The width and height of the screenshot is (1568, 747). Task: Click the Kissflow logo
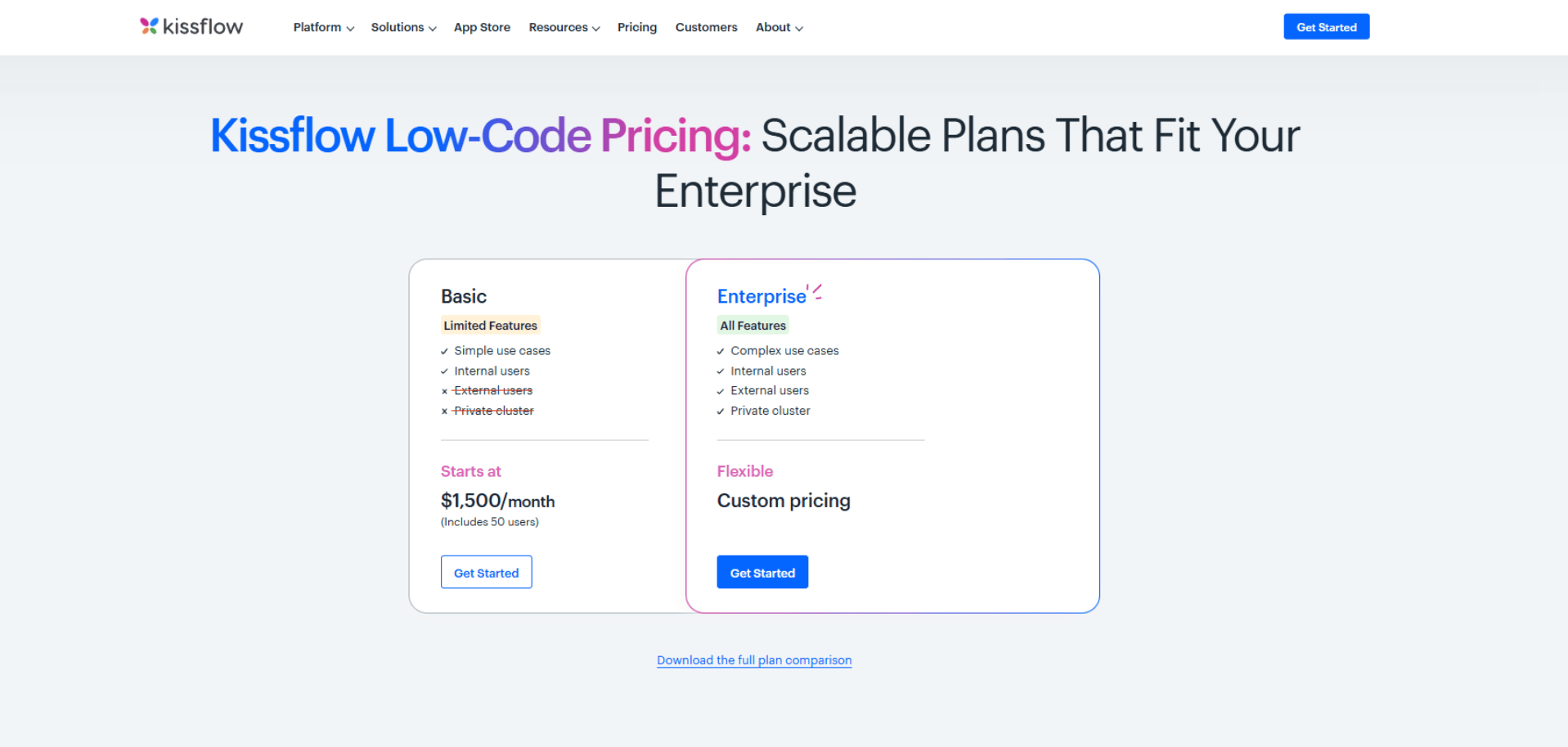click(190, 25)
